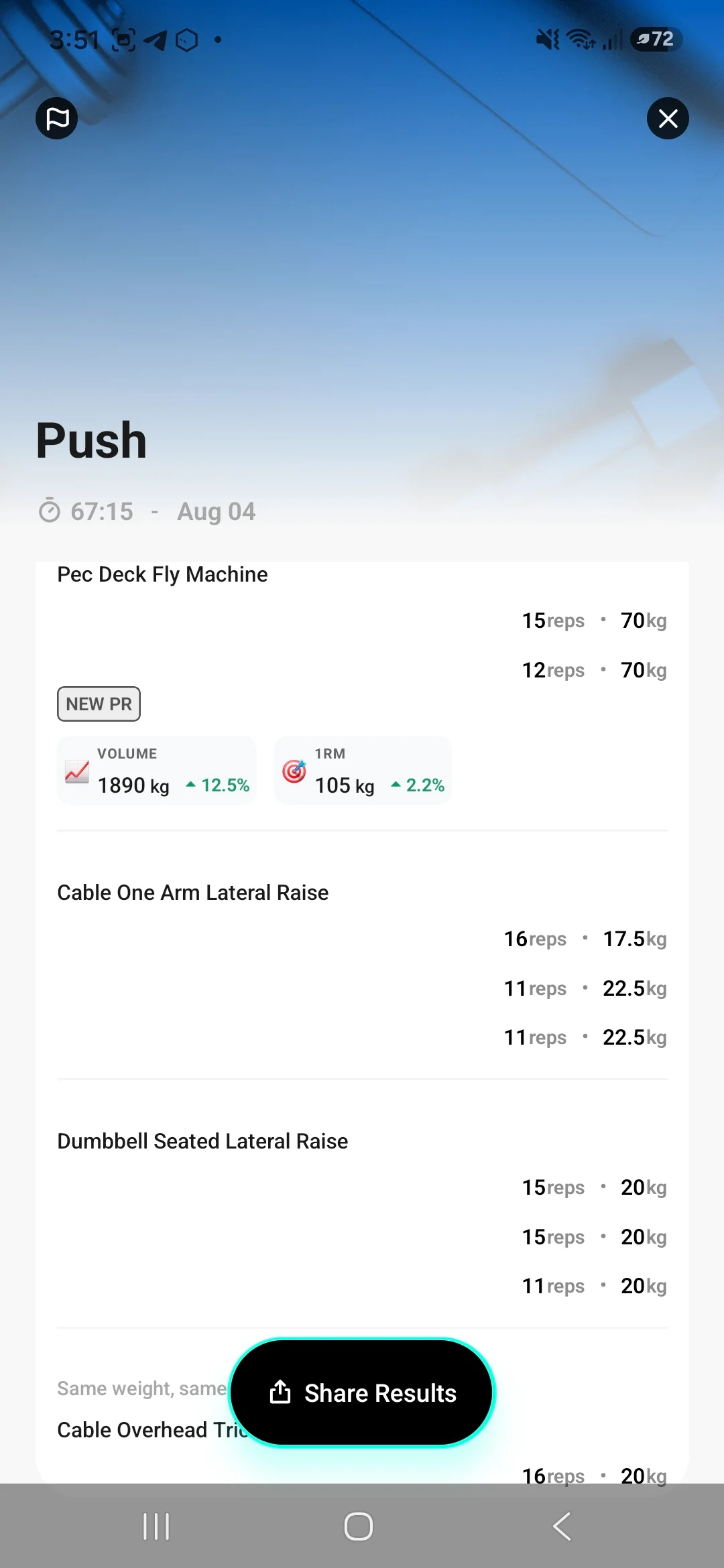Open the Volume 1890 kg stat card
The height and width of the screenshot is (1568, 724).
click(x=157, y=771)
